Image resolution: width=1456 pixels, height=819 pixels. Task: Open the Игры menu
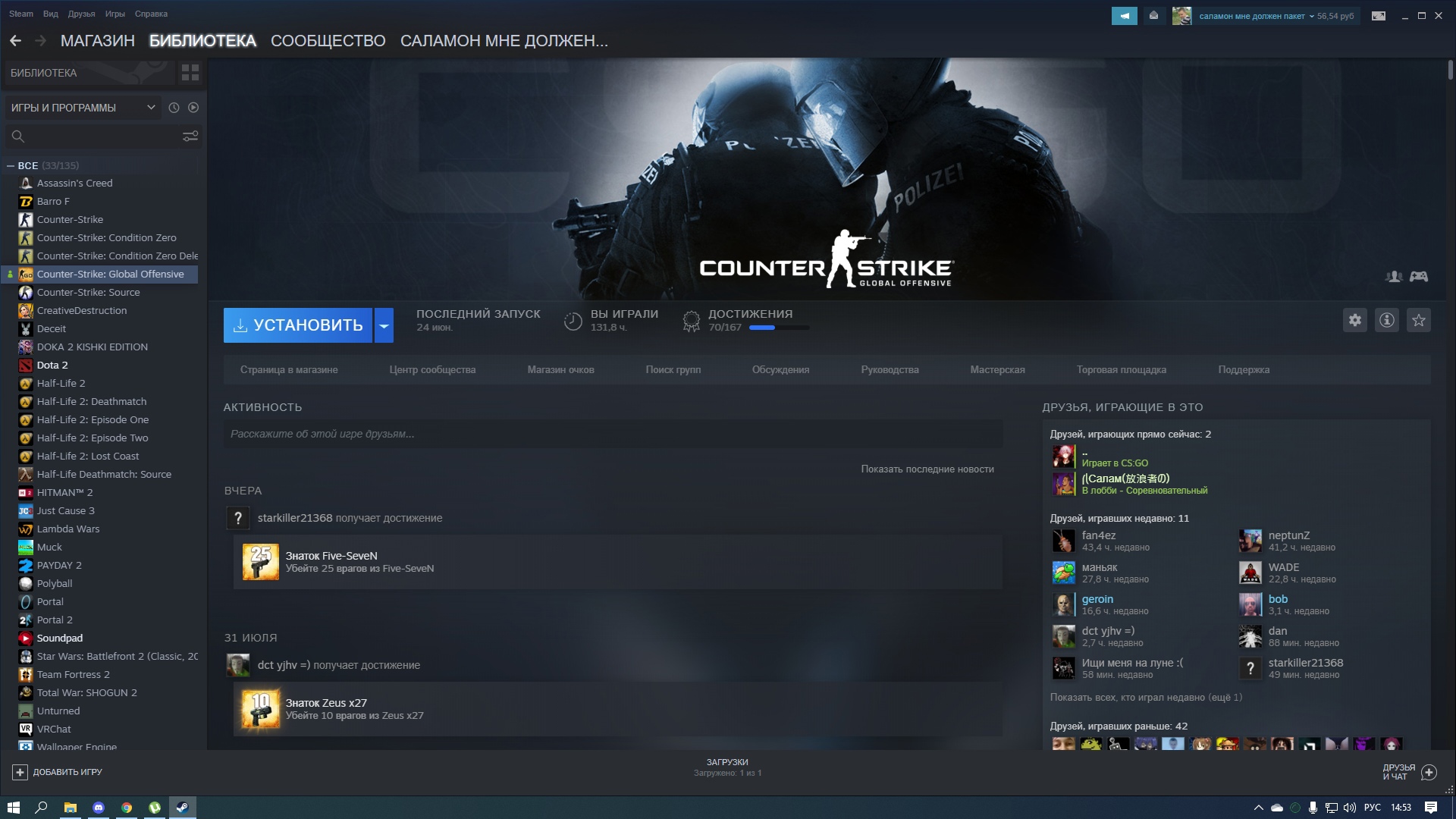115,14
